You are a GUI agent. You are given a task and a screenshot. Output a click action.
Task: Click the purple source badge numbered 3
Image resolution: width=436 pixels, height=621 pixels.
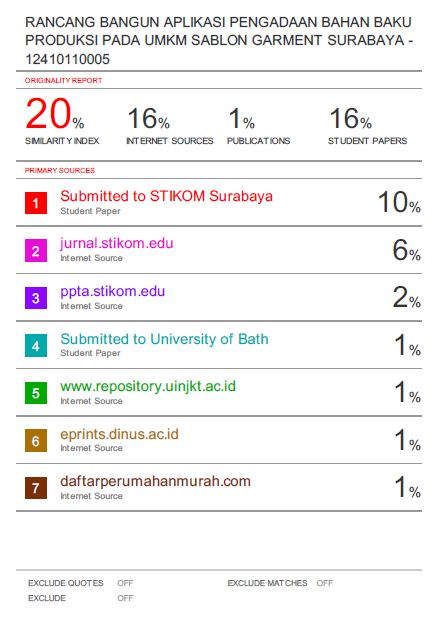36,298
